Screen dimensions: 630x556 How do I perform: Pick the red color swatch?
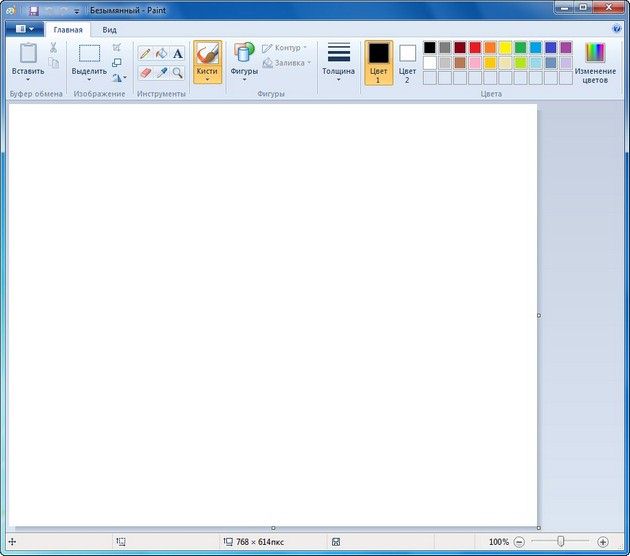(x=475, y=47)
